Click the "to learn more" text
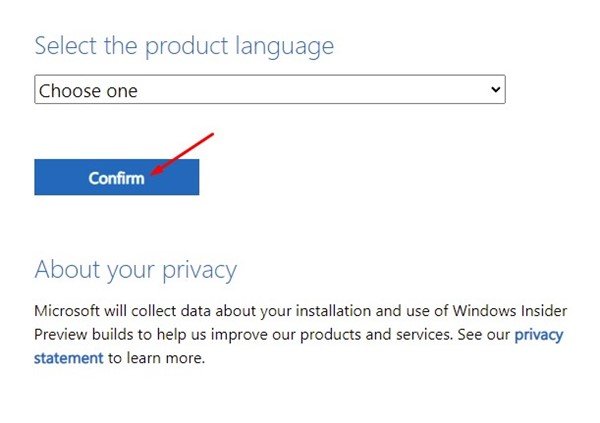600x423 pixels. (156, 357)
